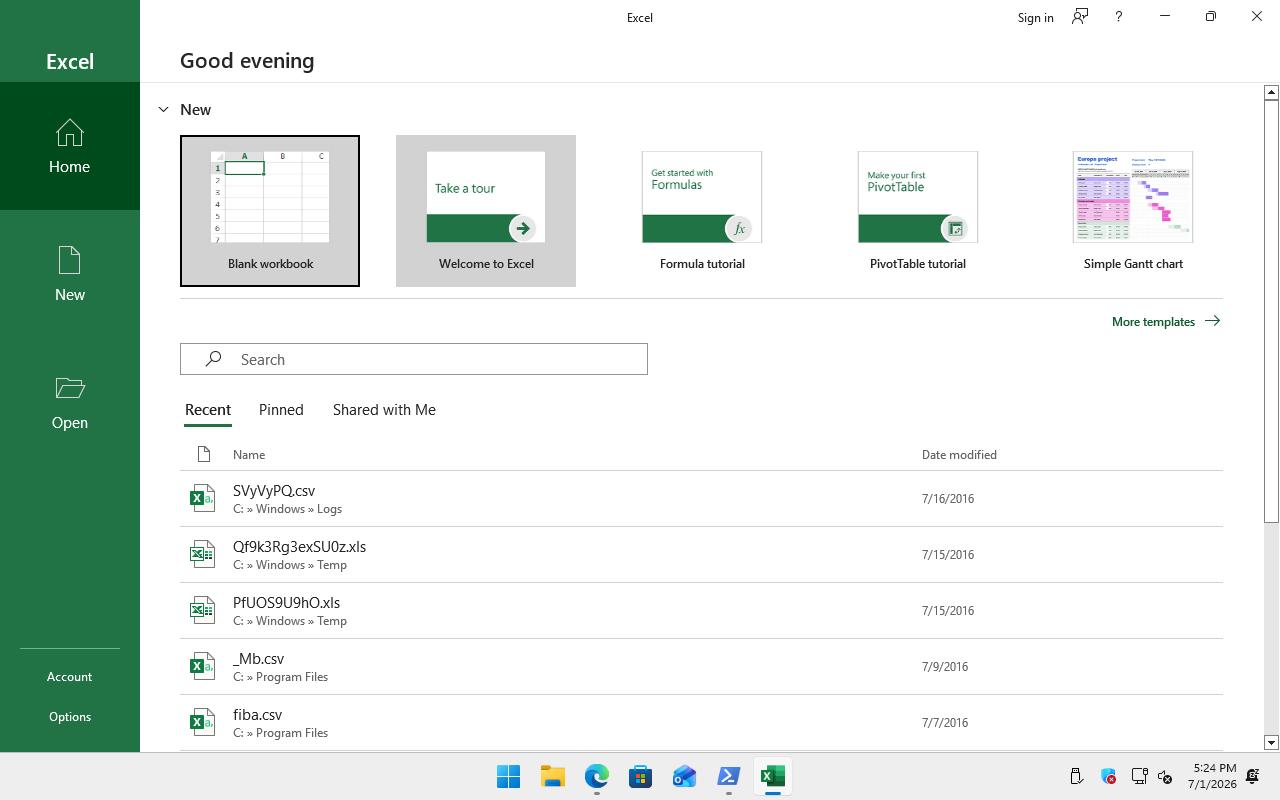
Task: Click the 7/16/2016 date for SVyVyPQ.csv
Action: click(948, 498)
